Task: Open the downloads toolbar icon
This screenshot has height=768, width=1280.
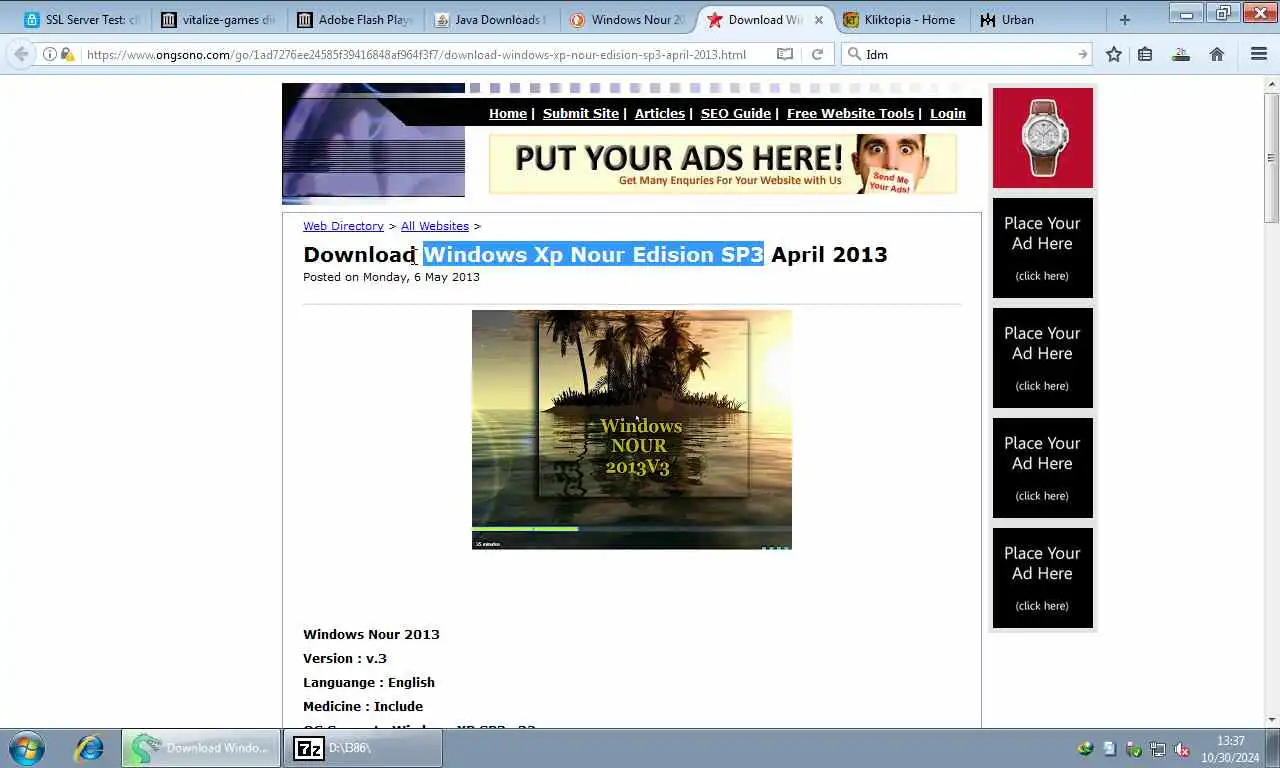Action: tap(1181, 54)
